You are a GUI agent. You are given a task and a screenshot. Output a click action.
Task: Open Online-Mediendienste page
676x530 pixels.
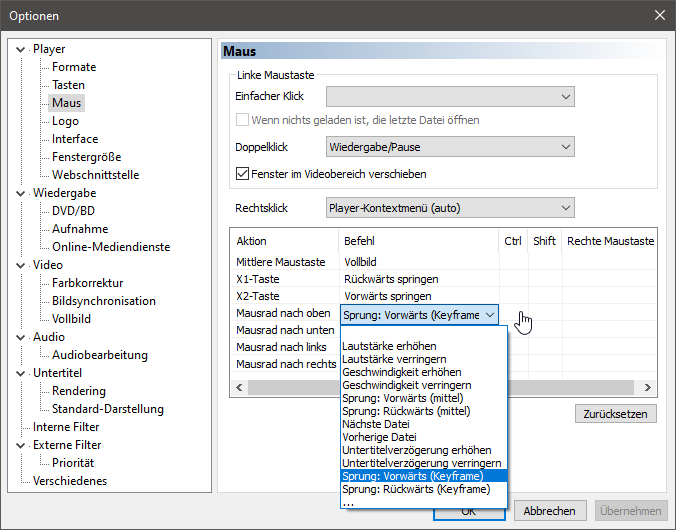tap(111, 247)
